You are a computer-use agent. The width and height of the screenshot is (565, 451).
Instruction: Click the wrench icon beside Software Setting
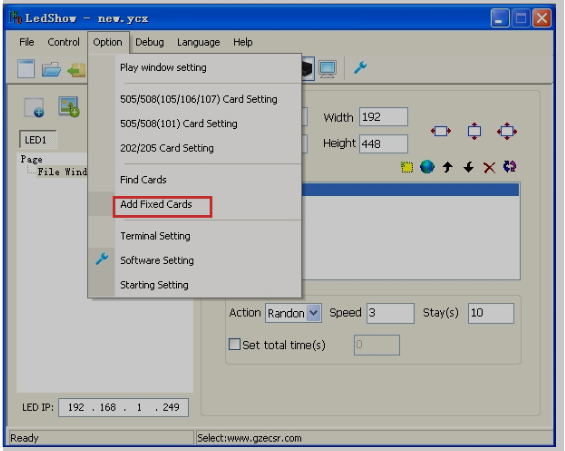click(x=102, y=259)
